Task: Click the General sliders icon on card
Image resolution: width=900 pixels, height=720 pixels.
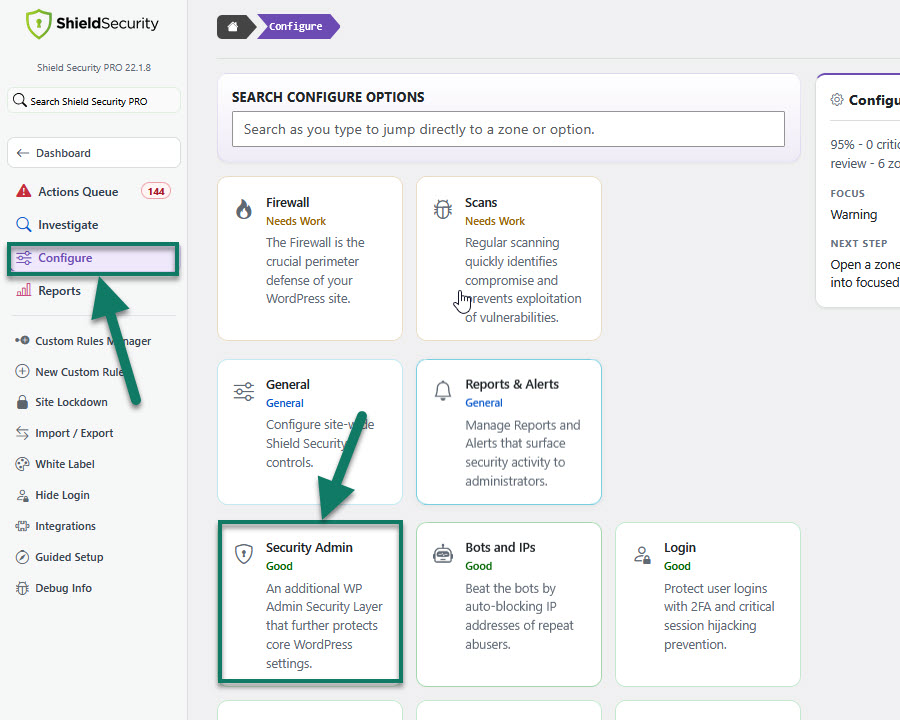Action: coord(244,391)
